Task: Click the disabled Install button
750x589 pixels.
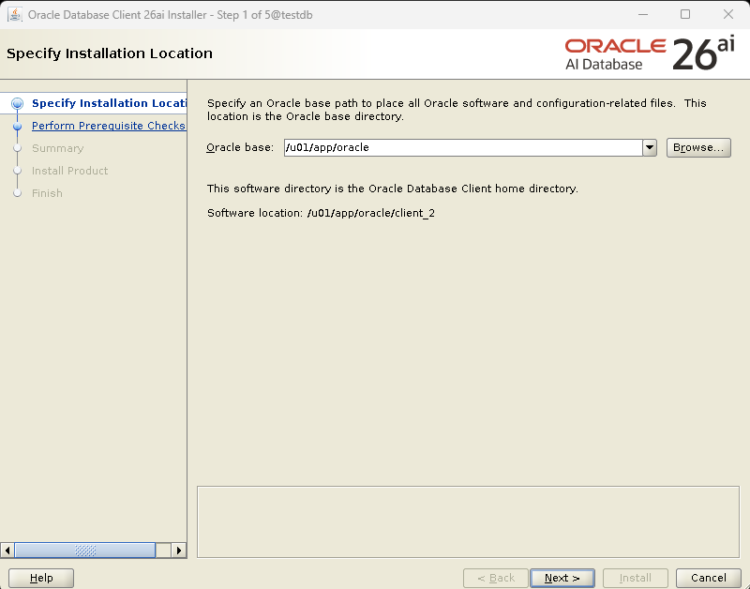Action: [x=635, y=578]
